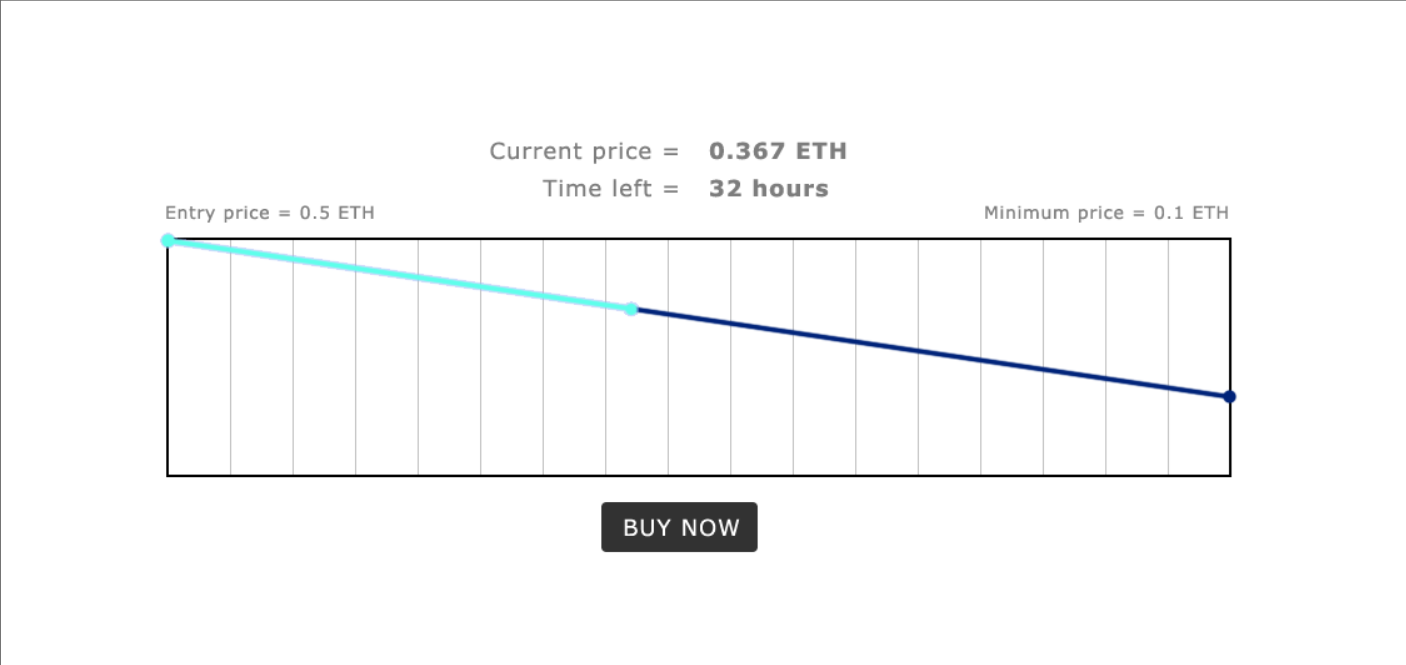Click the bottom-left corner of the chart frame
The image size is (1406, 665).
tap(168, 475)
